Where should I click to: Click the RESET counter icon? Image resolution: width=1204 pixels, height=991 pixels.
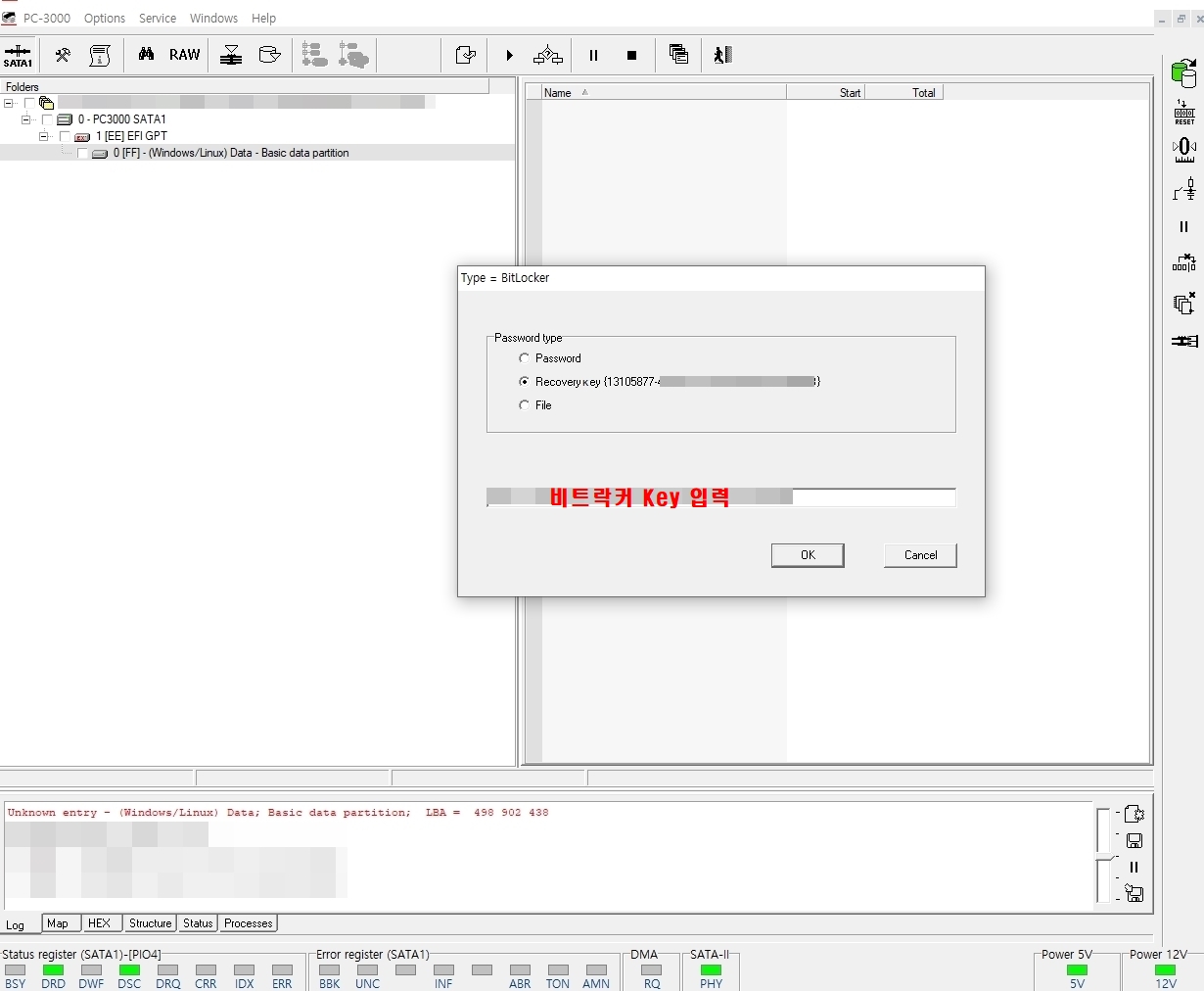point(1184,112)
